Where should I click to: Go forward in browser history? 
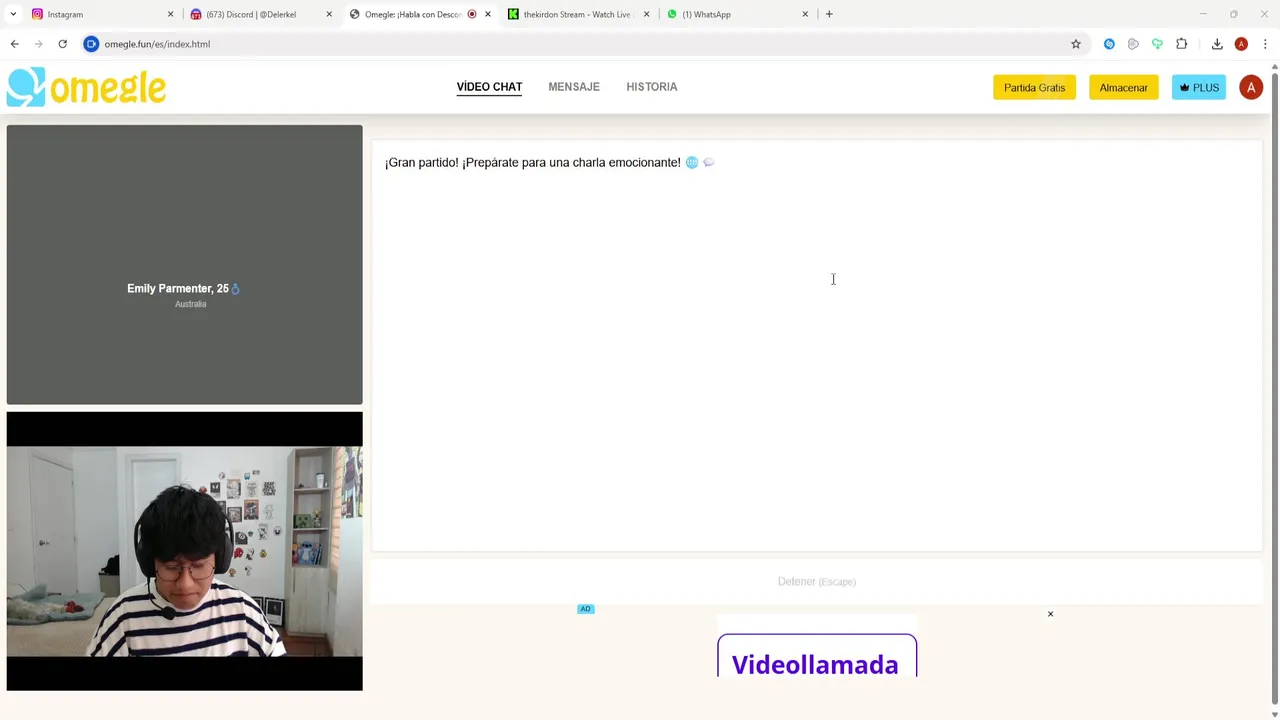(x=38, y=44)
